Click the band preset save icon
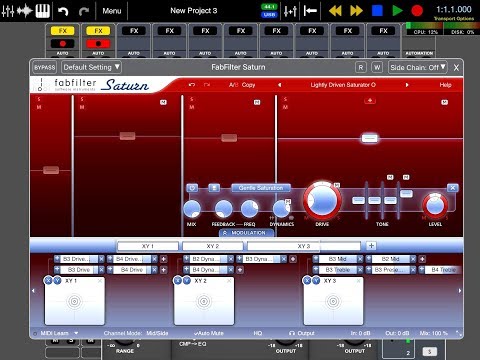The image size is (480, 360). [214, 188]
